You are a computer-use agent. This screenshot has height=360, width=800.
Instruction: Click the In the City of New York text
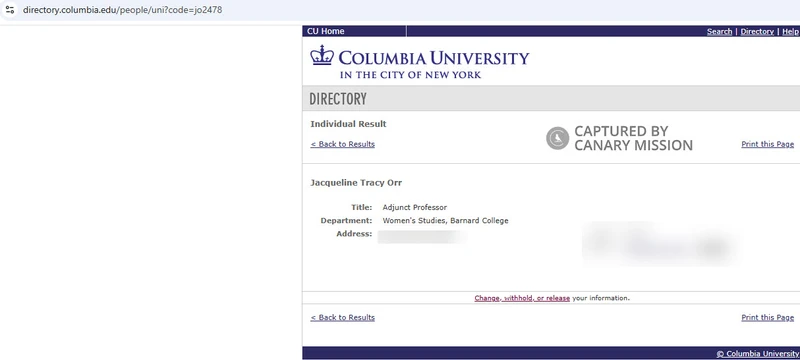click(411, 75)
